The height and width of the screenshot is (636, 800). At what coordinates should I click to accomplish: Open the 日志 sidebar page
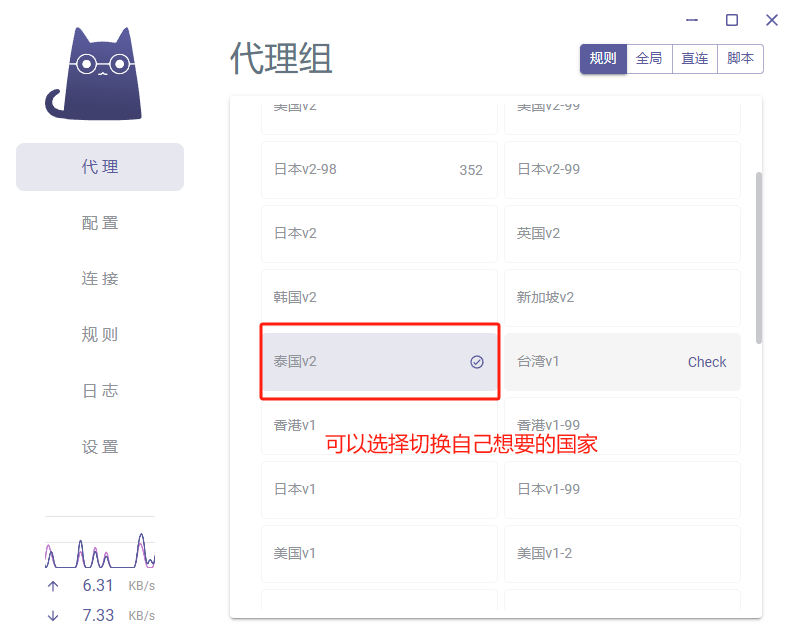coord(100,391)
